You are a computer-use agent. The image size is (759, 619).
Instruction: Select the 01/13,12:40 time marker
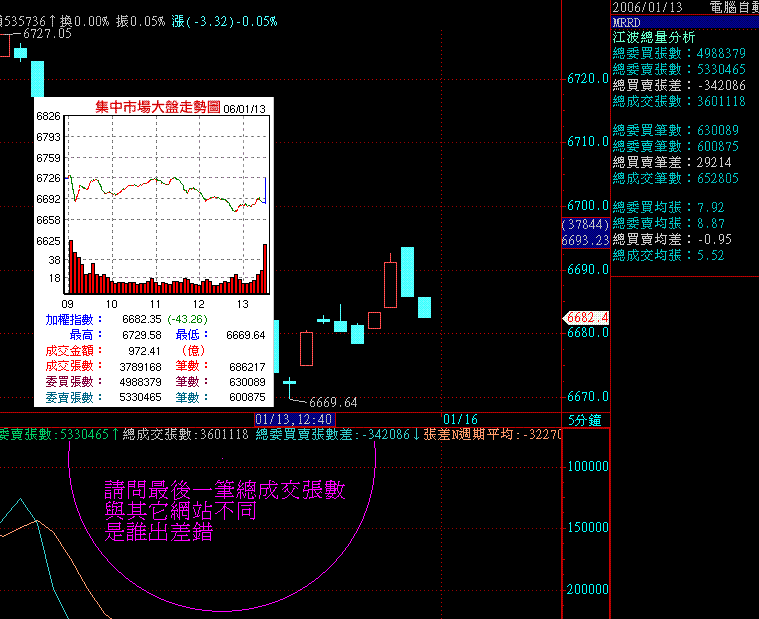click(294, 419)
